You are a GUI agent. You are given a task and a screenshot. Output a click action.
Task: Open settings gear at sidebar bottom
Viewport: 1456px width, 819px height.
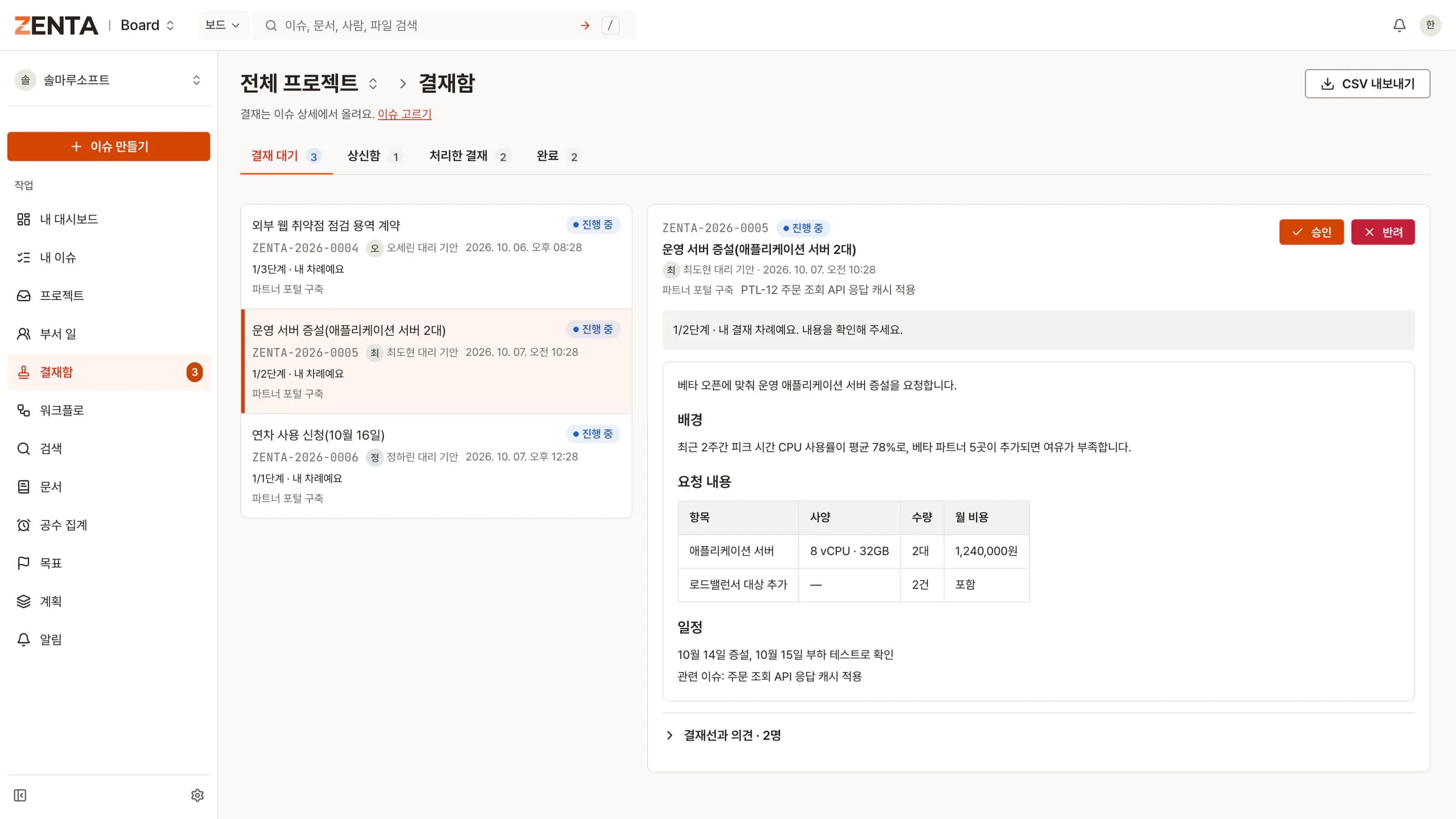[x=197, y=795]
